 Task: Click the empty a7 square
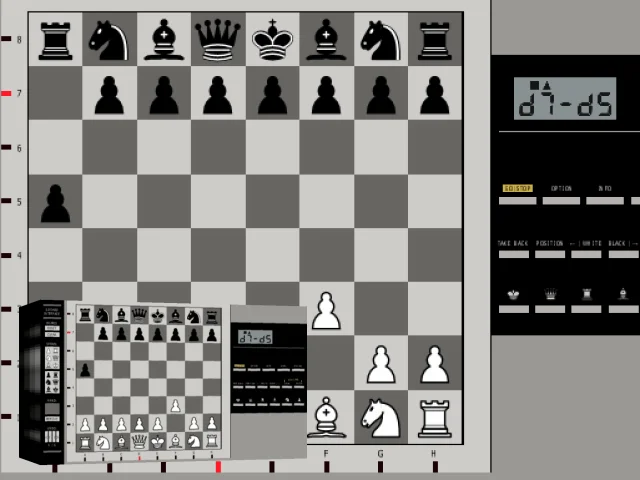tap(56, 93)
